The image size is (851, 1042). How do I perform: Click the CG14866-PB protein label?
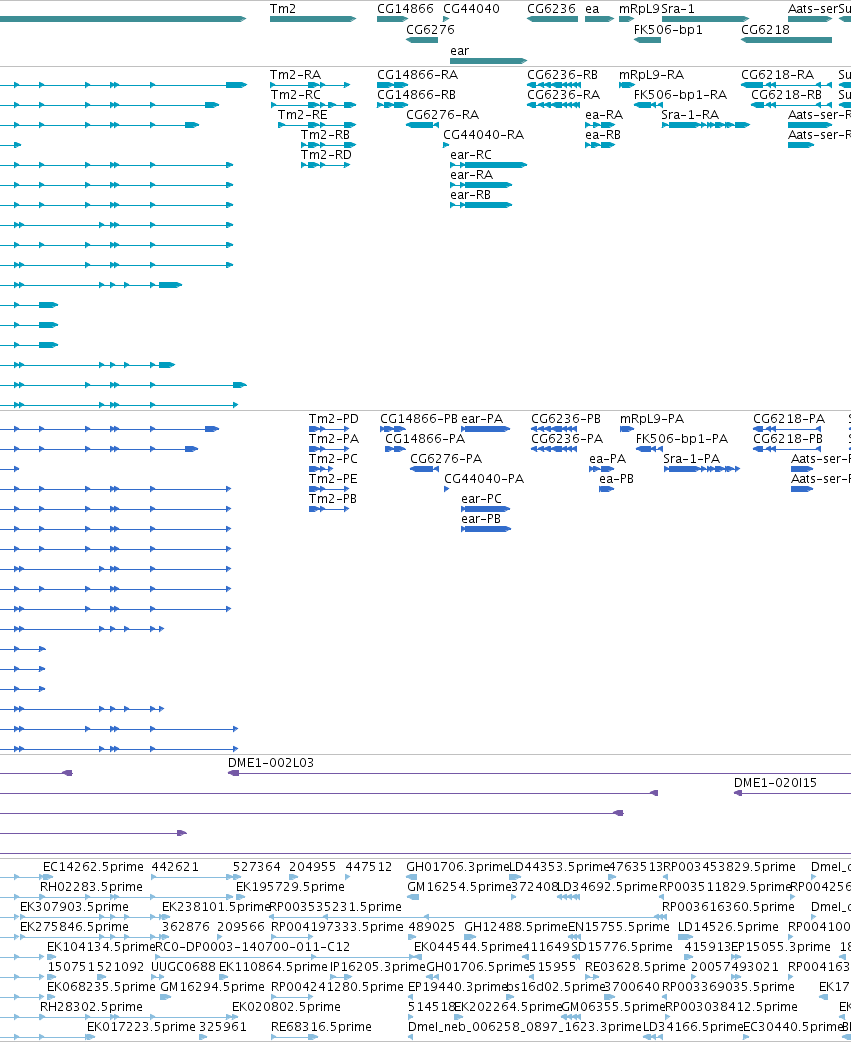(x=419, y=419)
